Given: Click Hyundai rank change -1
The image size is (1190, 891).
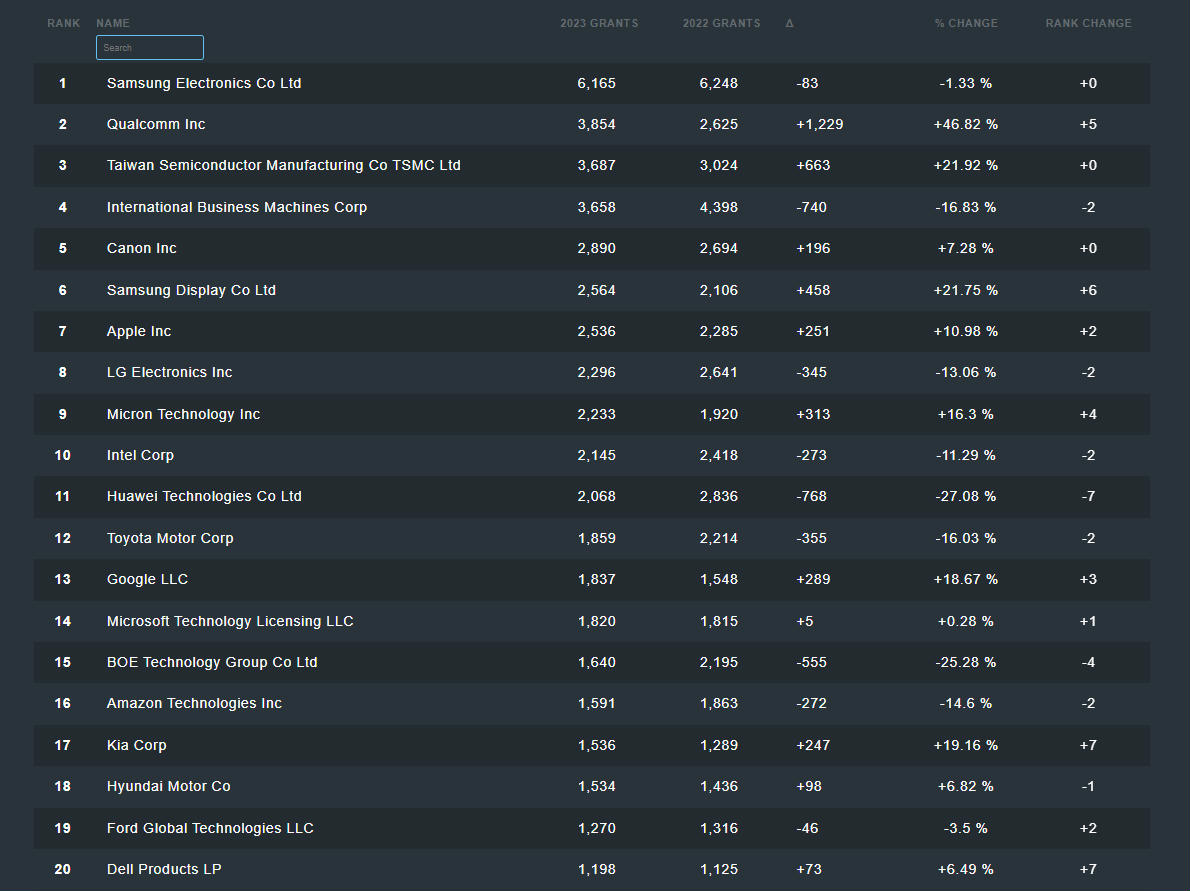Looking at the screenshot, I should (x=1088, y=786).
